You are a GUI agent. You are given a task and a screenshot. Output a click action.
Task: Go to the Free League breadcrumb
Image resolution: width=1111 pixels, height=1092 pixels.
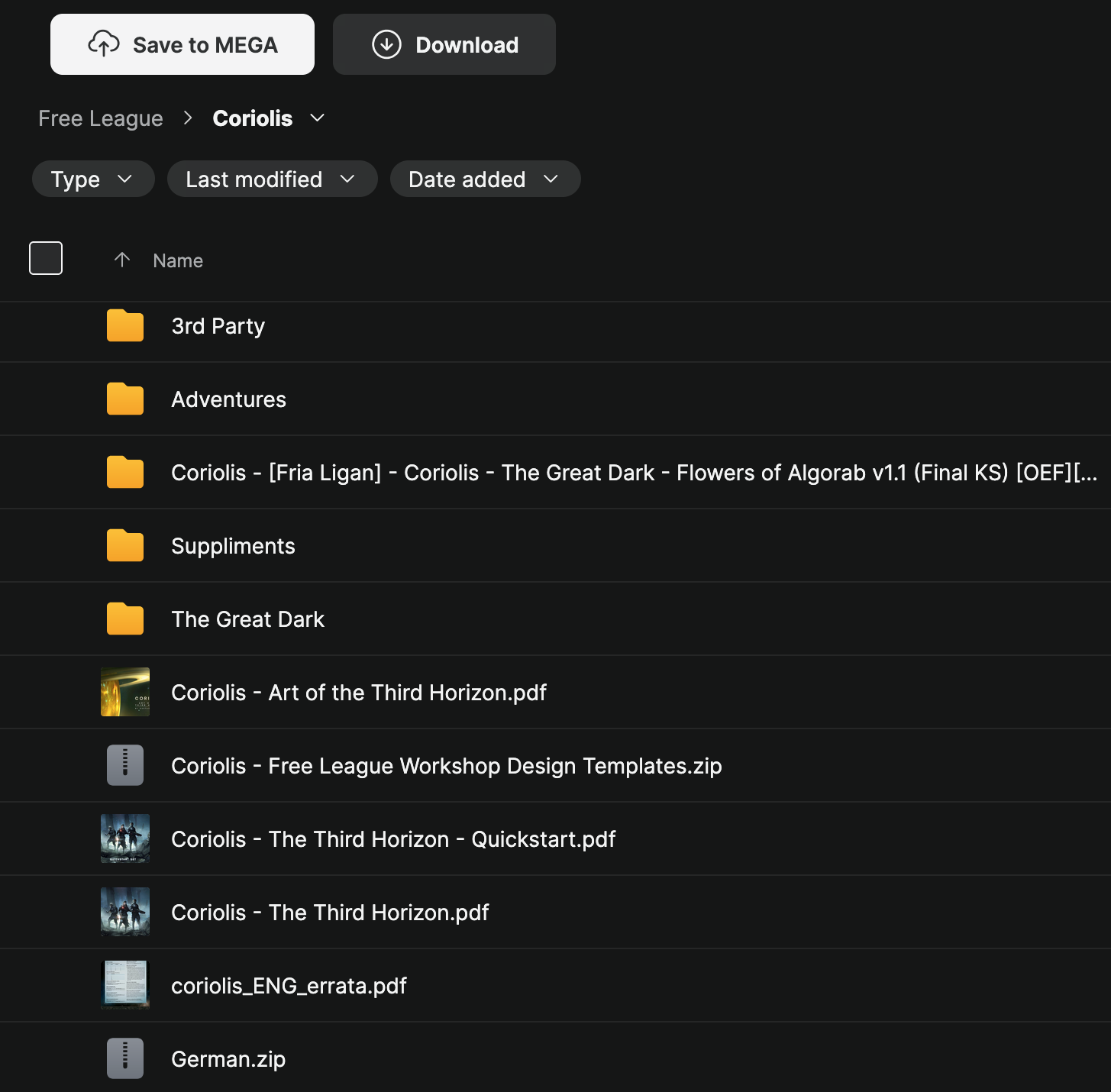[101, 118]
